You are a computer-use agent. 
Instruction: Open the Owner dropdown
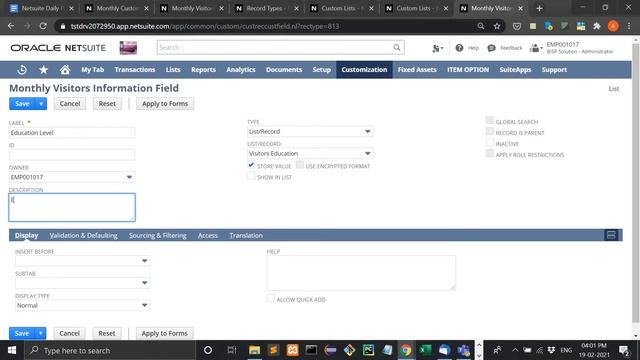[72, 177]
